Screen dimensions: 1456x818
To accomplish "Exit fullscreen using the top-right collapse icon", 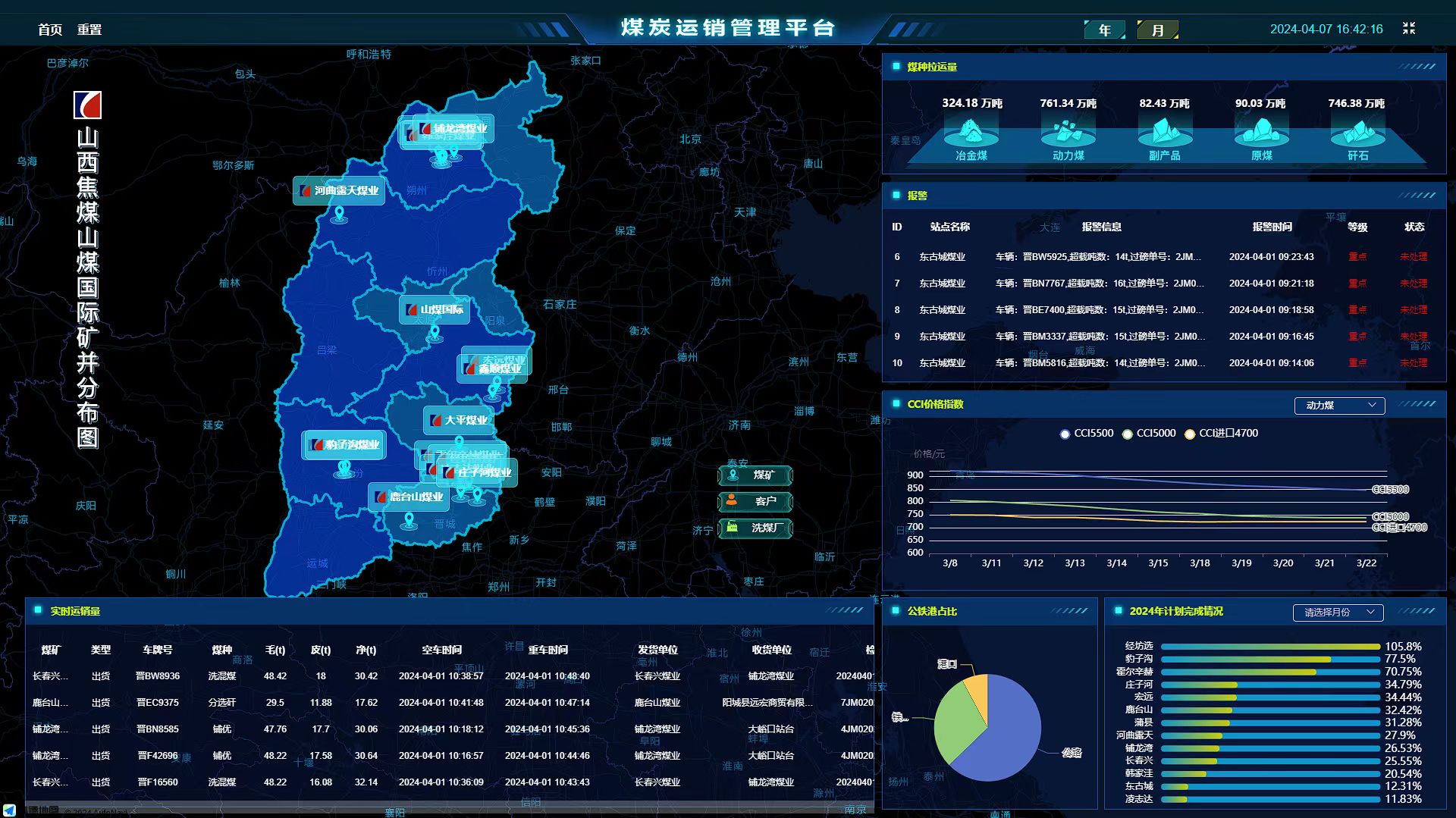I will pos(1408,29).
